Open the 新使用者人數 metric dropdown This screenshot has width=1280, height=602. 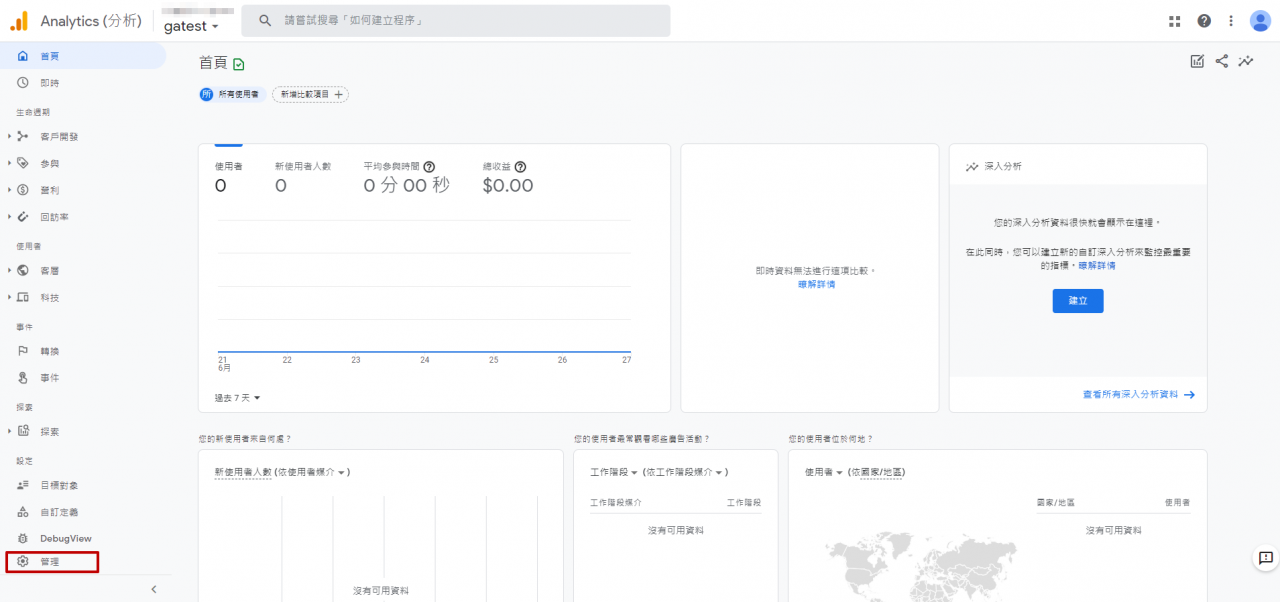coord(243,472)
